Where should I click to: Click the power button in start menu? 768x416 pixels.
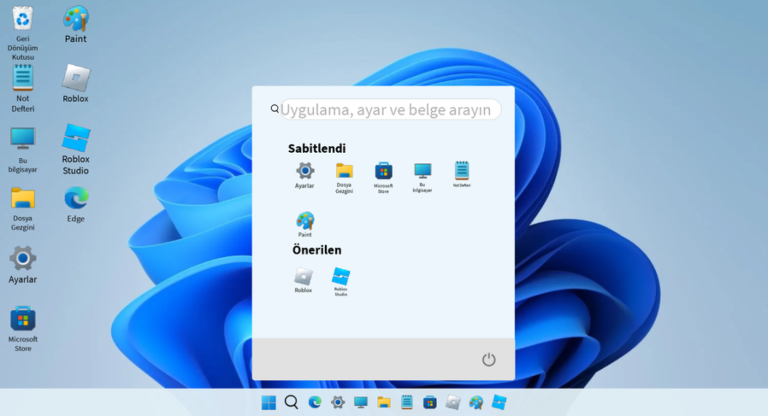(x=488, y=360)
